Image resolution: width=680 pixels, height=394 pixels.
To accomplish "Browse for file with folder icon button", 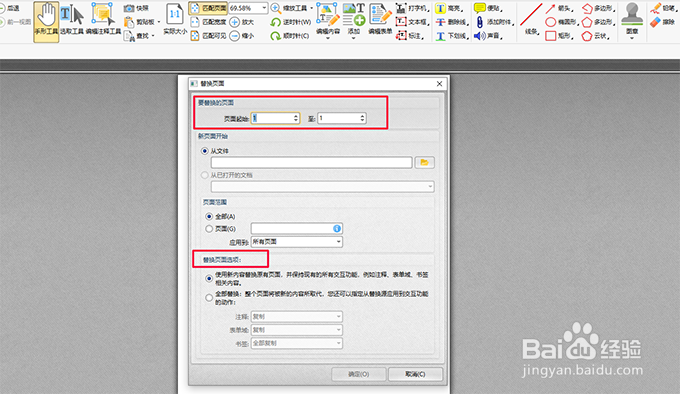I will [x=425, y=163].
